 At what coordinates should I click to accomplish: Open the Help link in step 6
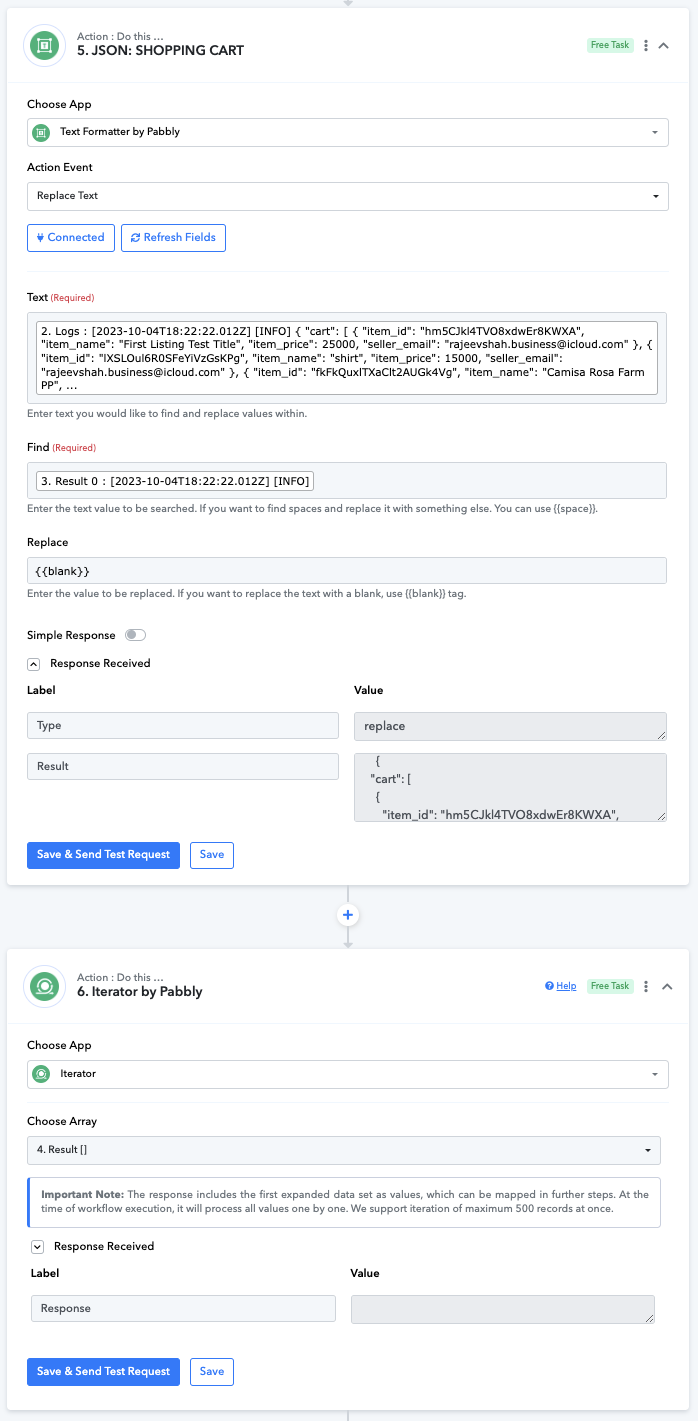click(561, 986)
